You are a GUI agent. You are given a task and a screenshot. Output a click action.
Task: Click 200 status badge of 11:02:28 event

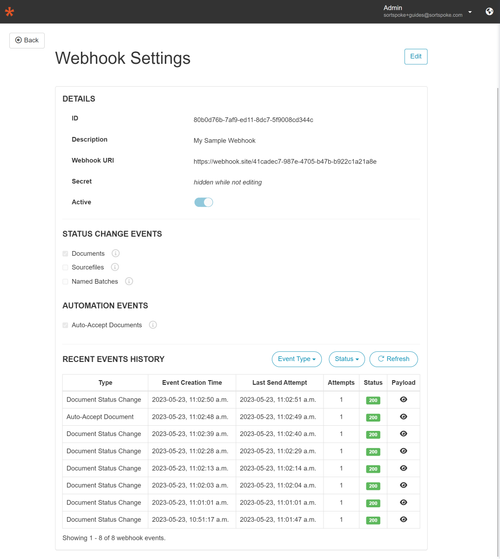373,452
